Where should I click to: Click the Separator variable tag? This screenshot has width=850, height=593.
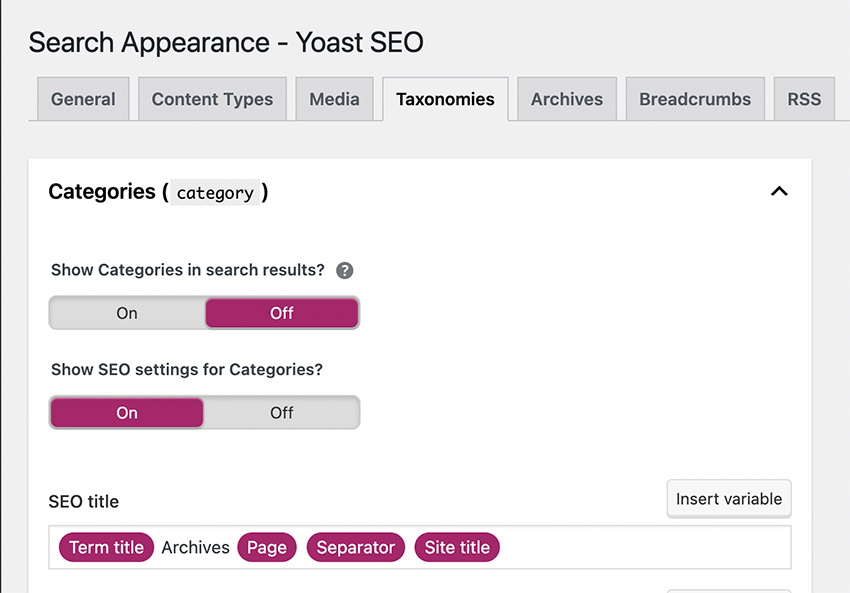click(356, 547)
